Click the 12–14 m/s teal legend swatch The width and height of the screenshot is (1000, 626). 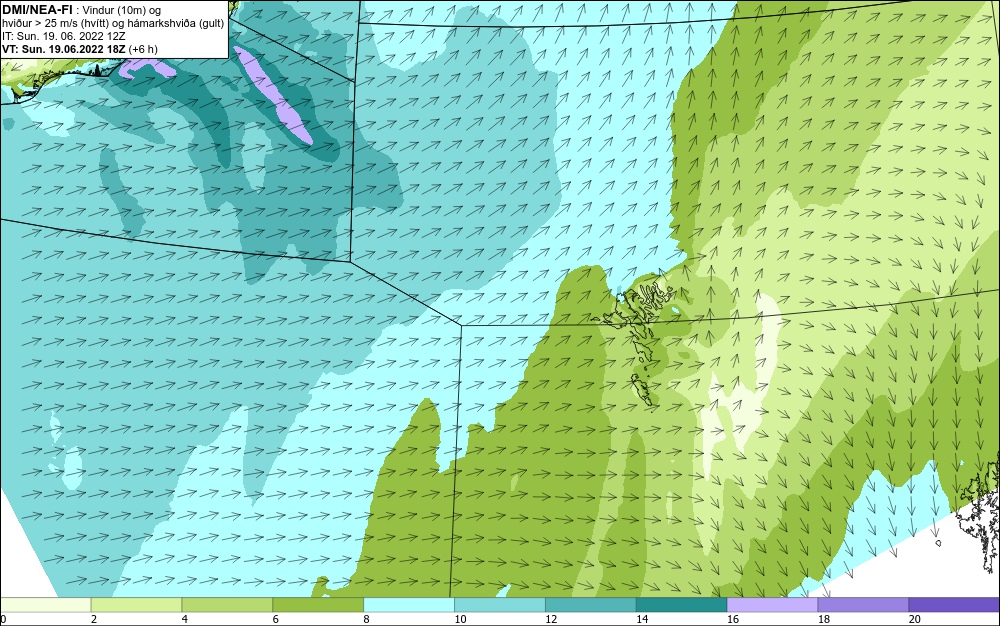coord(591,605)
